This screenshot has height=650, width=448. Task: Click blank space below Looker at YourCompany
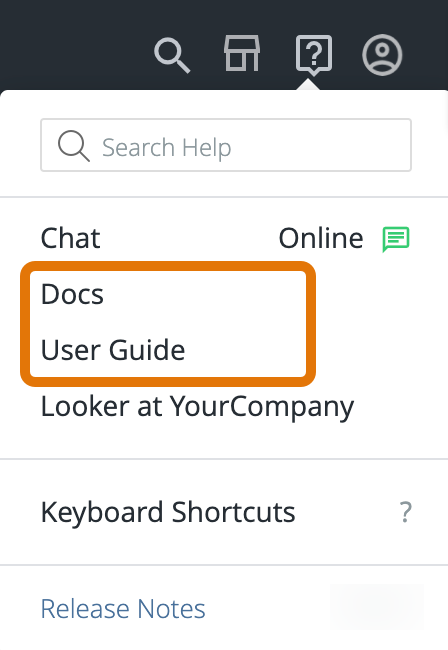[224, 440]
